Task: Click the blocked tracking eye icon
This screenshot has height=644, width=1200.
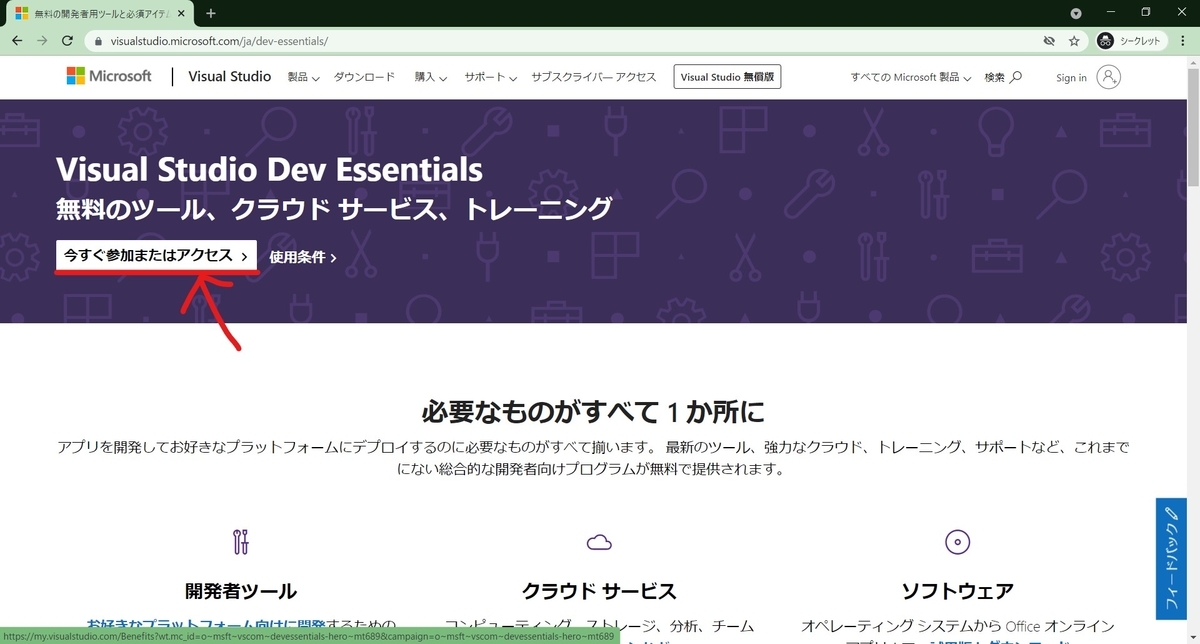Action: [1049, 41]
